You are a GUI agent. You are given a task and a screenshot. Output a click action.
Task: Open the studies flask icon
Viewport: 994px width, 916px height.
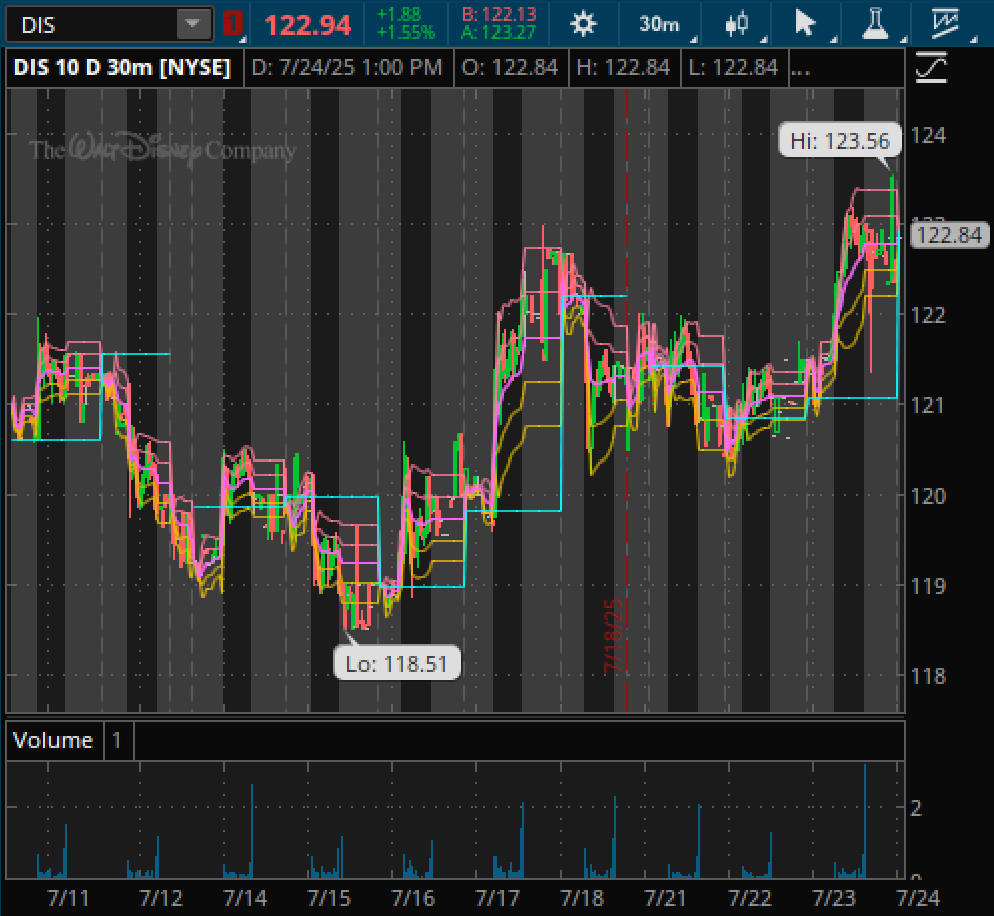[875, 24]
